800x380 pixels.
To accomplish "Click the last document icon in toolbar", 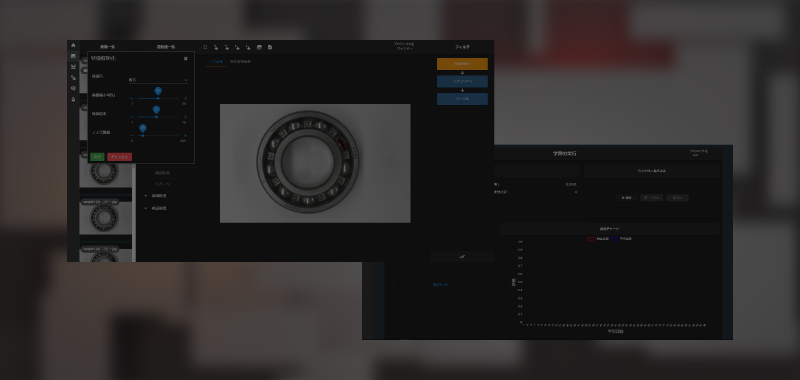I will (270, 47).
